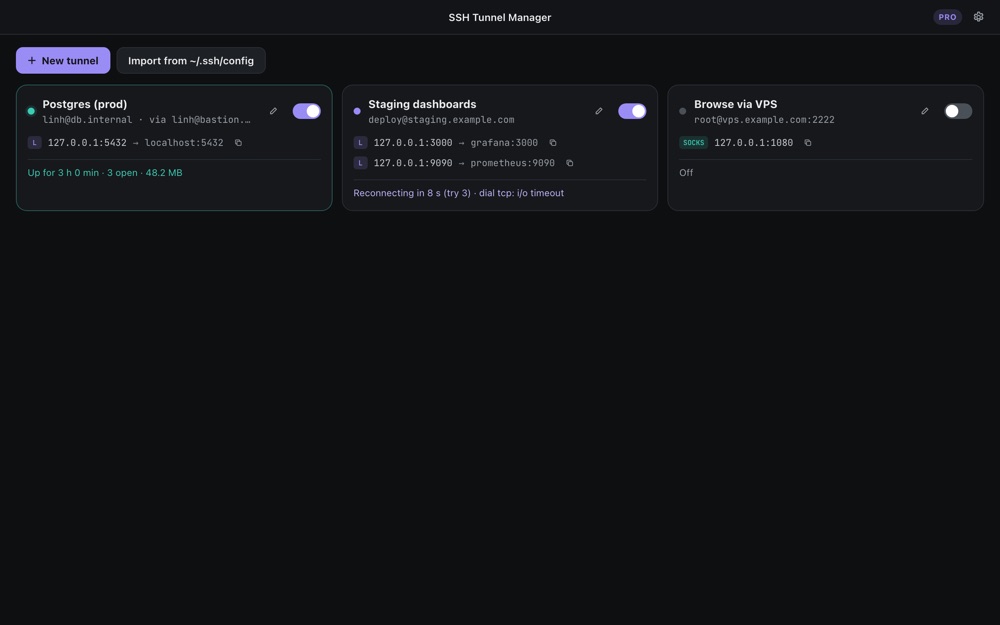Click the green status dot for Postgres (prod)

coord(31,111)
